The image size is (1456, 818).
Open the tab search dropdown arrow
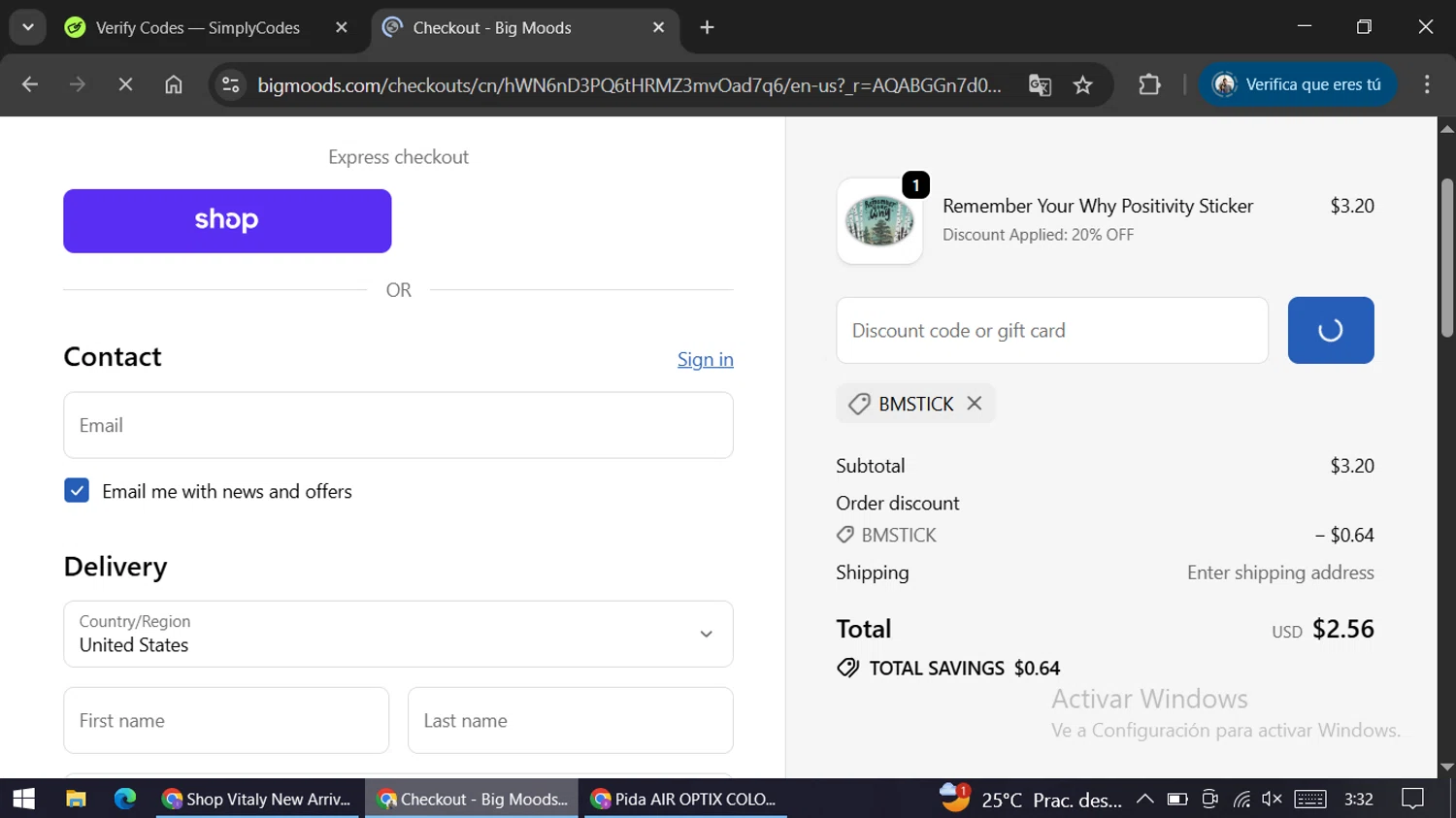point(28,27)
